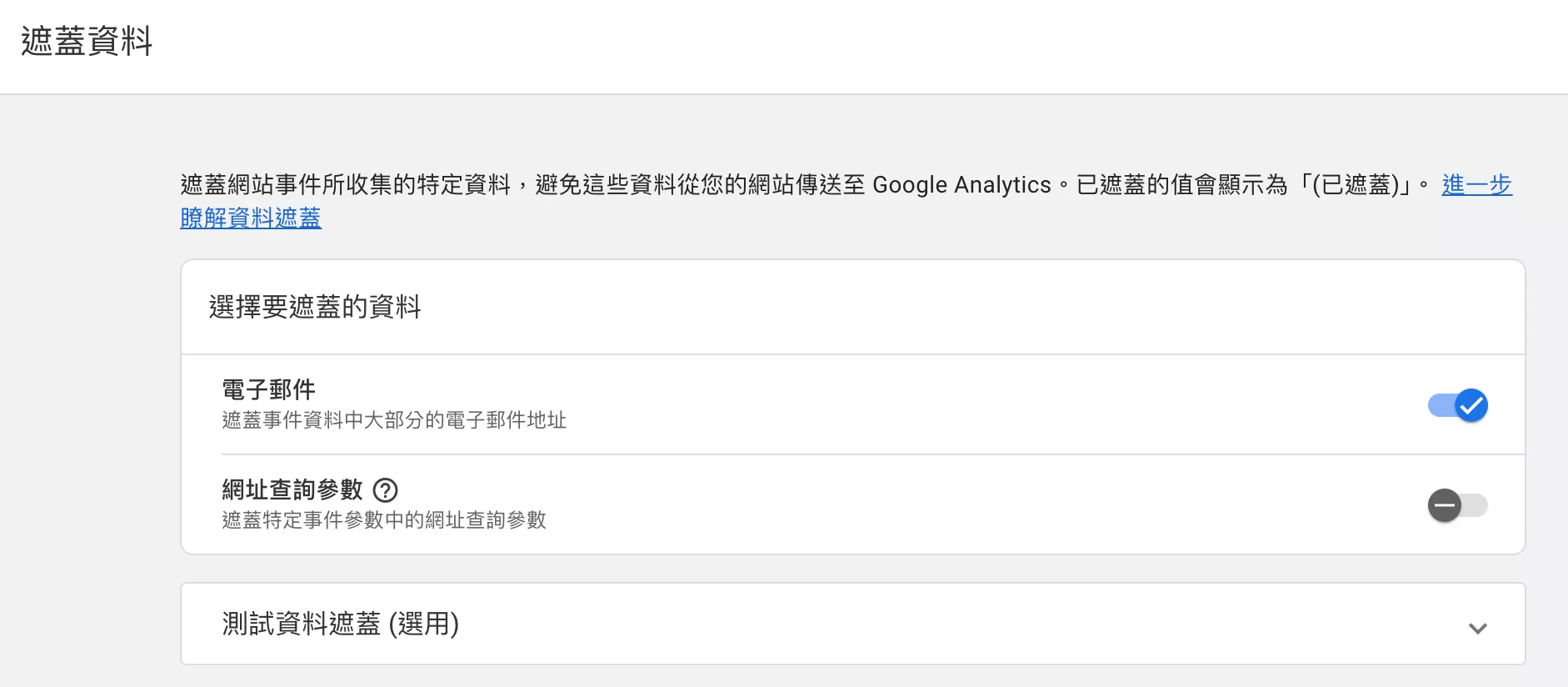Follow the 進一步 link at line end
The width and height of the screenshot is (1568, 687).
[x=1476, y=184]
